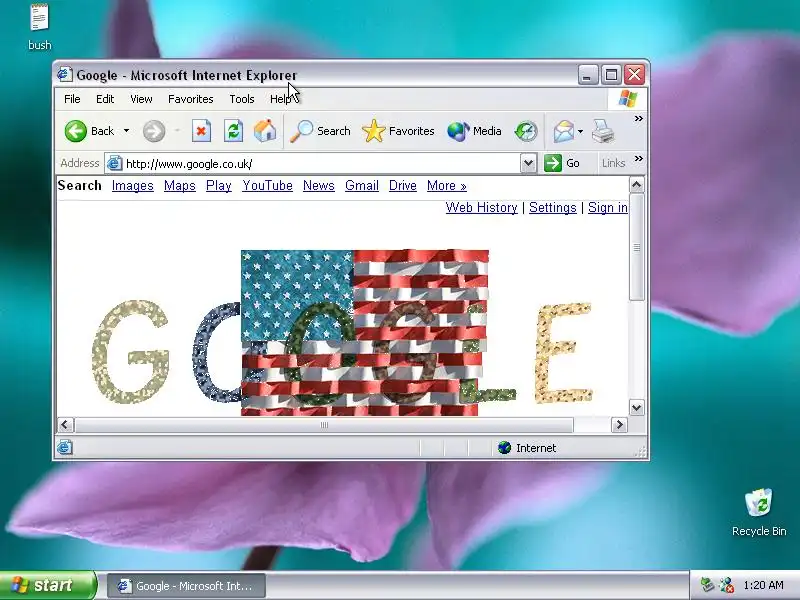
Task: Click the Links toolbar label
Action: [x=613, y=163]
